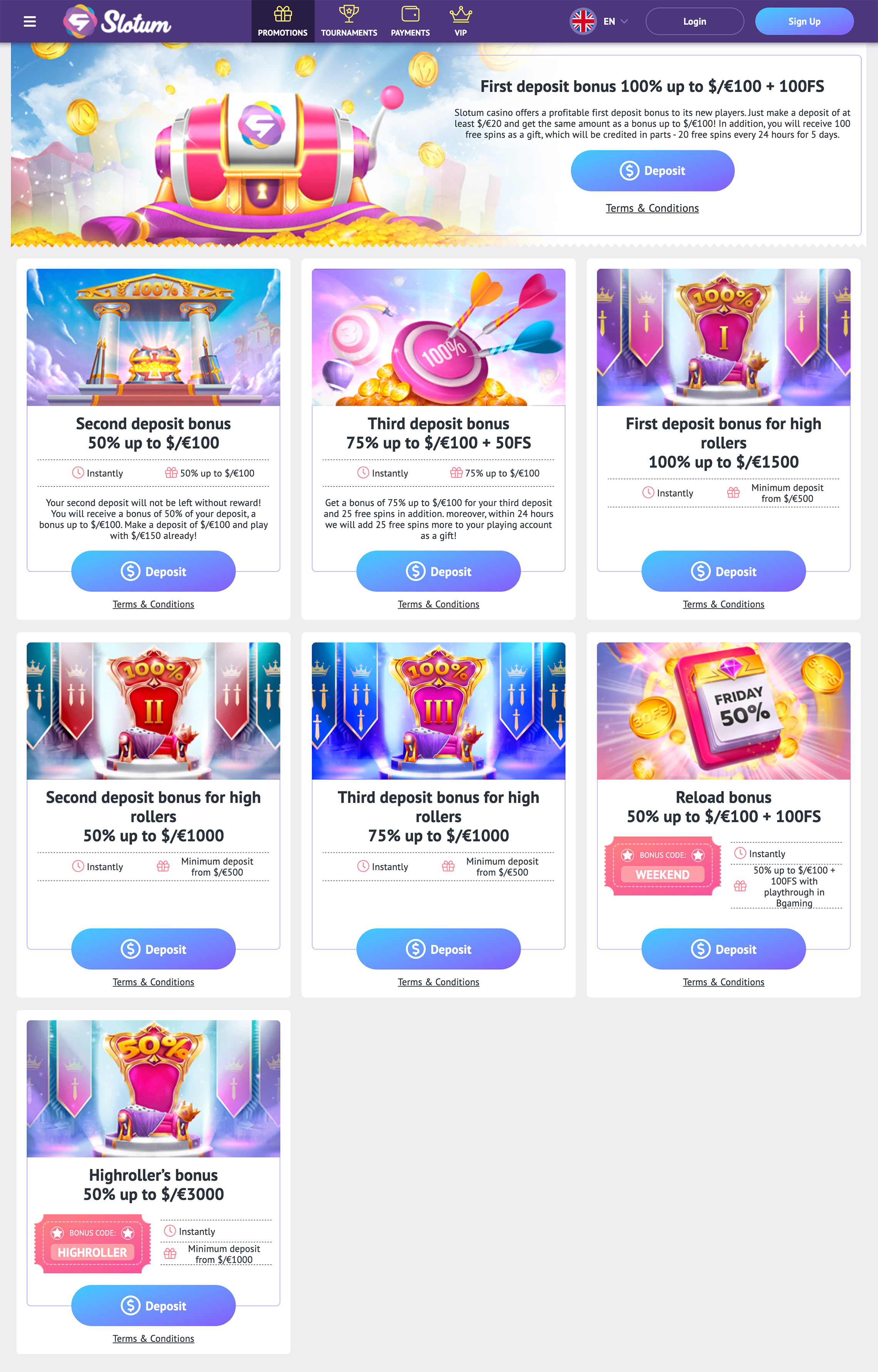Click the Login button

(694, 22)
